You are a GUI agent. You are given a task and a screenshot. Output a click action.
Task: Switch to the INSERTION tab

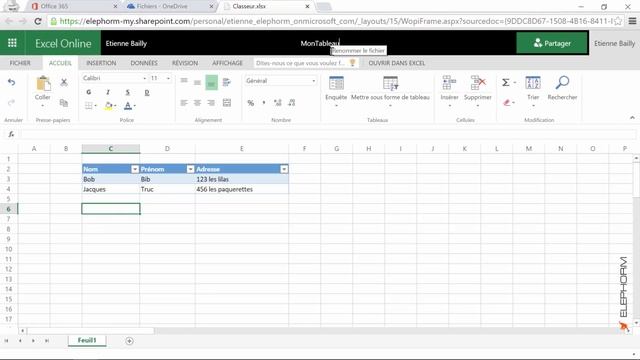(x=101, y=63)
